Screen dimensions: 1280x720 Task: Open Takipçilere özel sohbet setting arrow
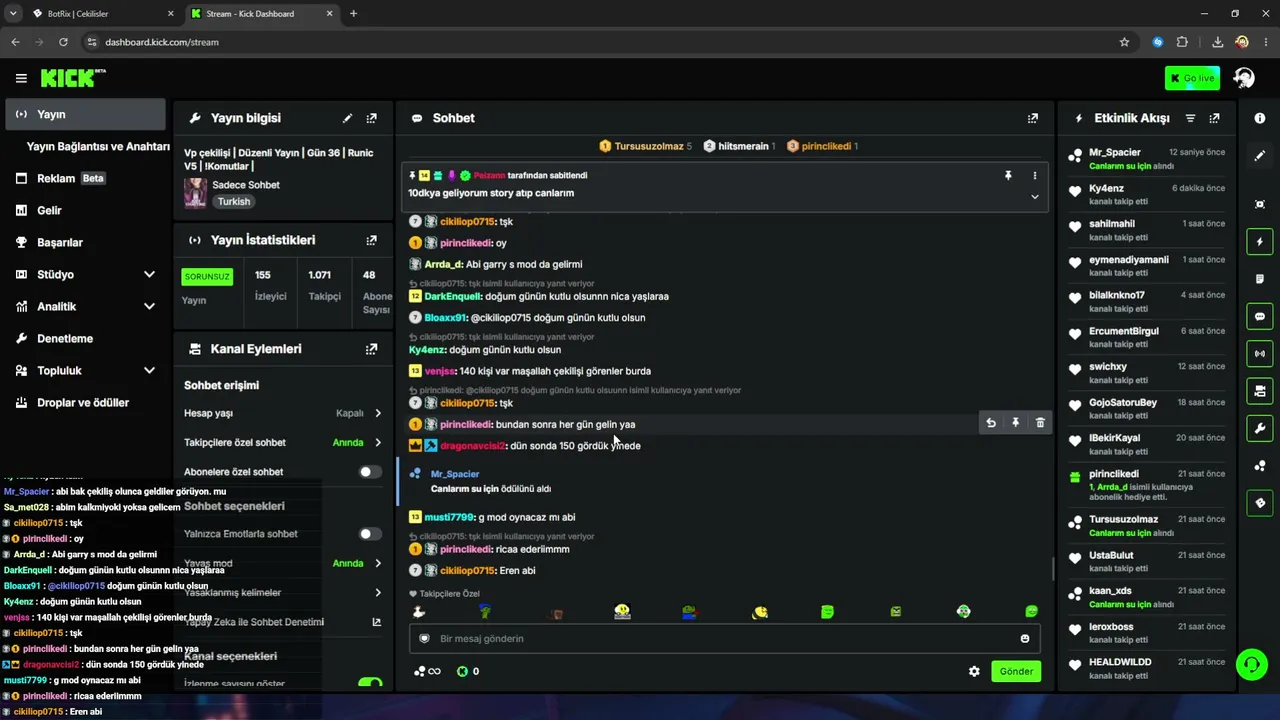(x=378, y=442)
